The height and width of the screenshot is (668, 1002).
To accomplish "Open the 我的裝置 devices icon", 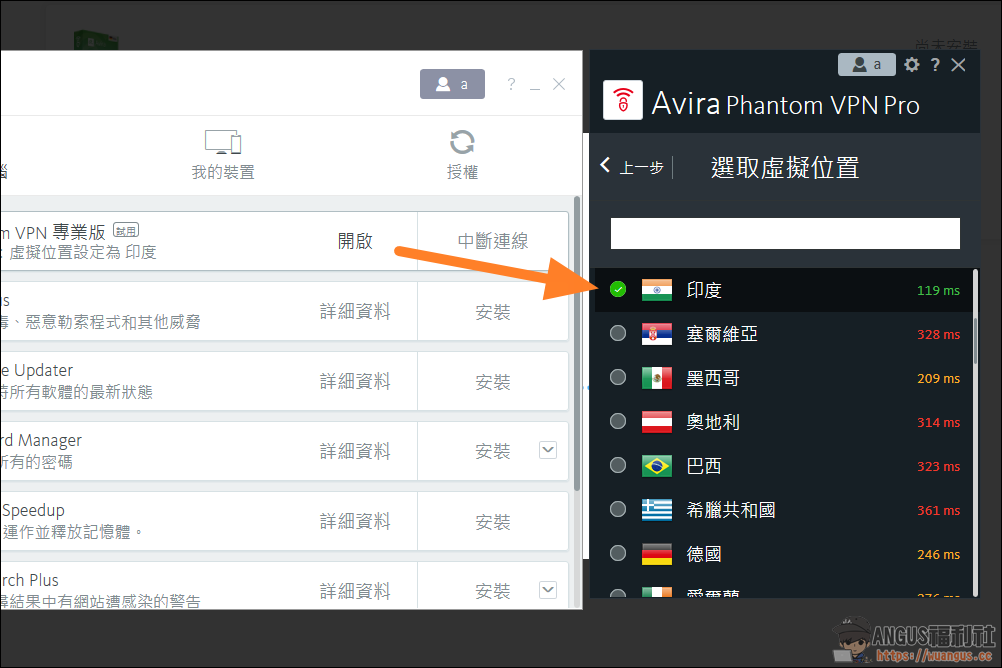I will [x=222, y=142].
